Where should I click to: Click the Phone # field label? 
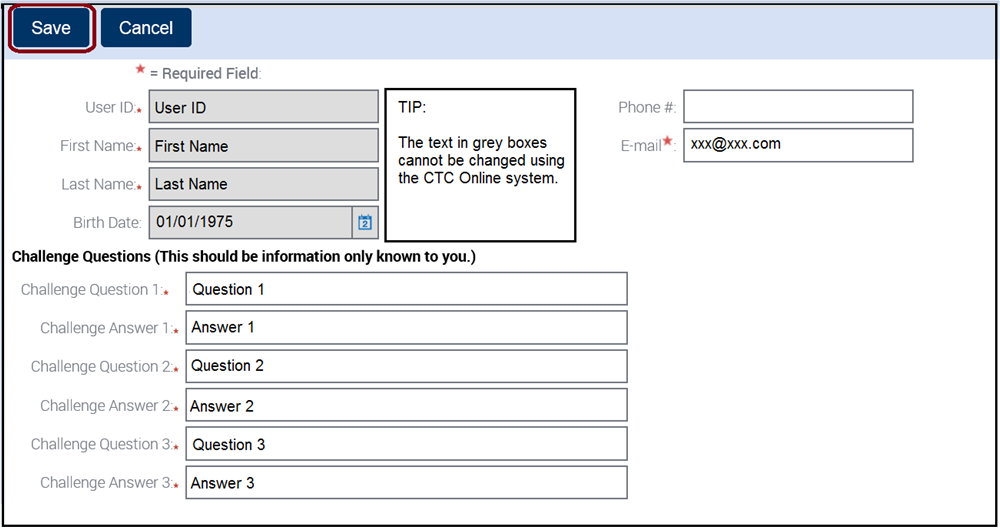(x=646, y=107)
